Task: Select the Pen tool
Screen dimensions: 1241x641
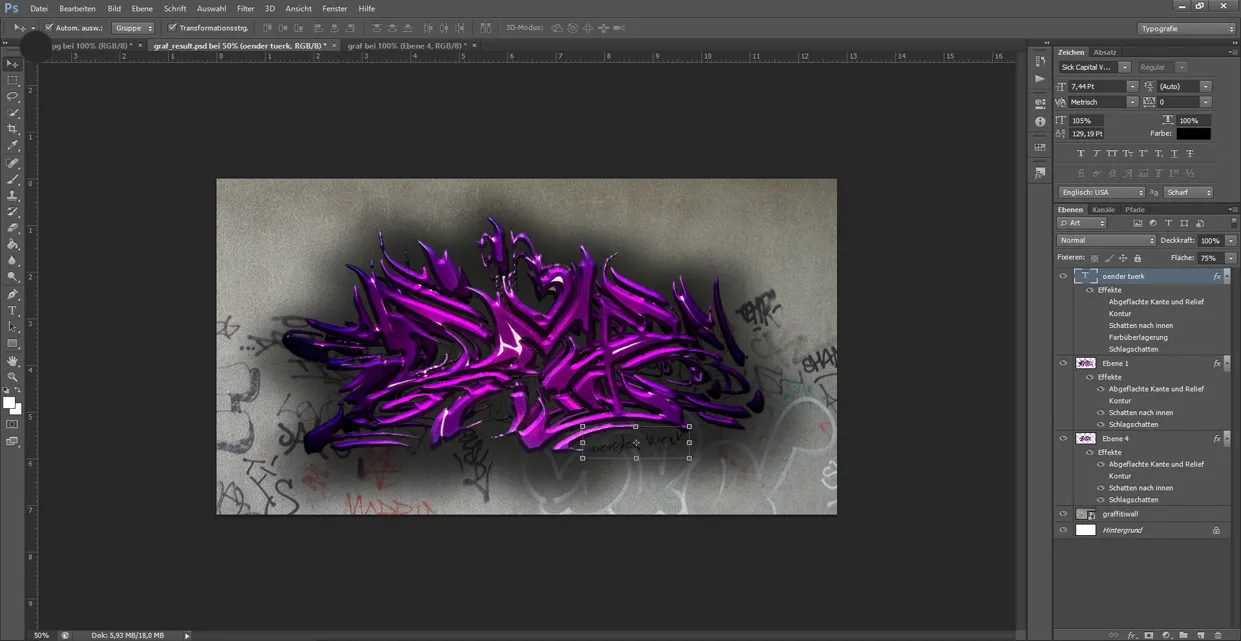Action: coord(12,294)
